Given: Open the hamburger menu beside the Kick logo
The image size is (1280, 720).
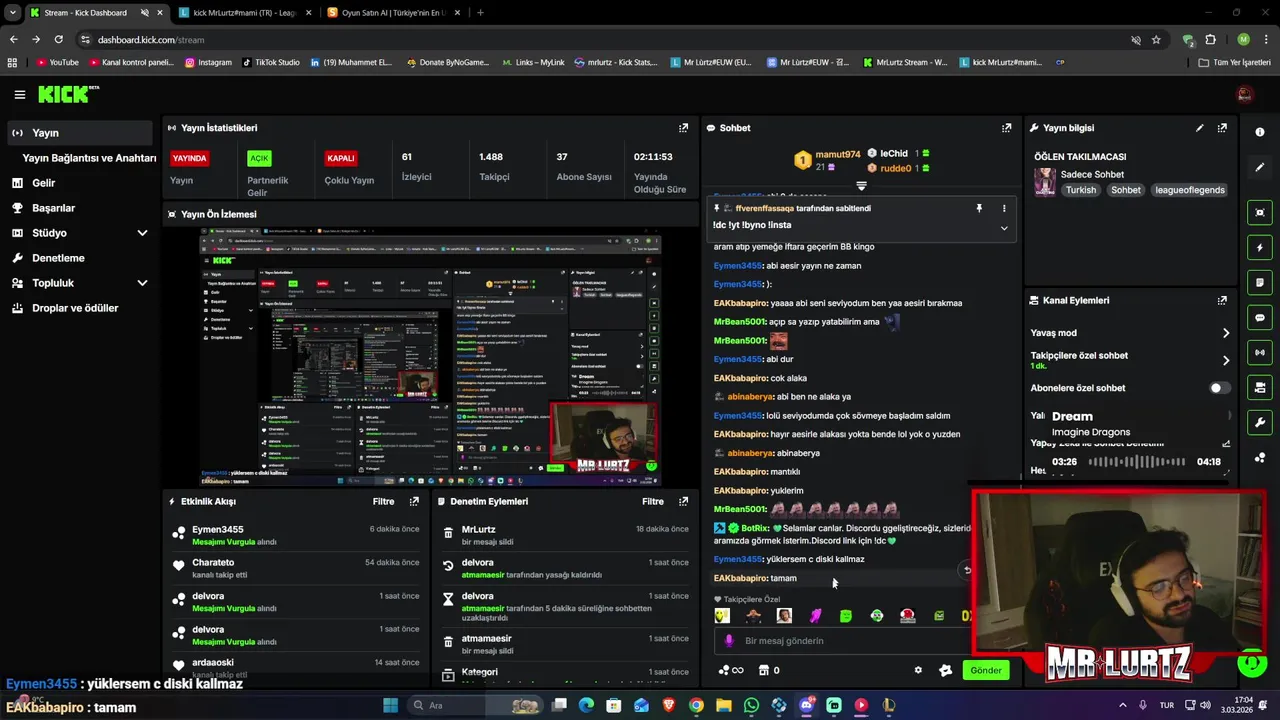Looking at the screenshot, I should click(19, 95).
